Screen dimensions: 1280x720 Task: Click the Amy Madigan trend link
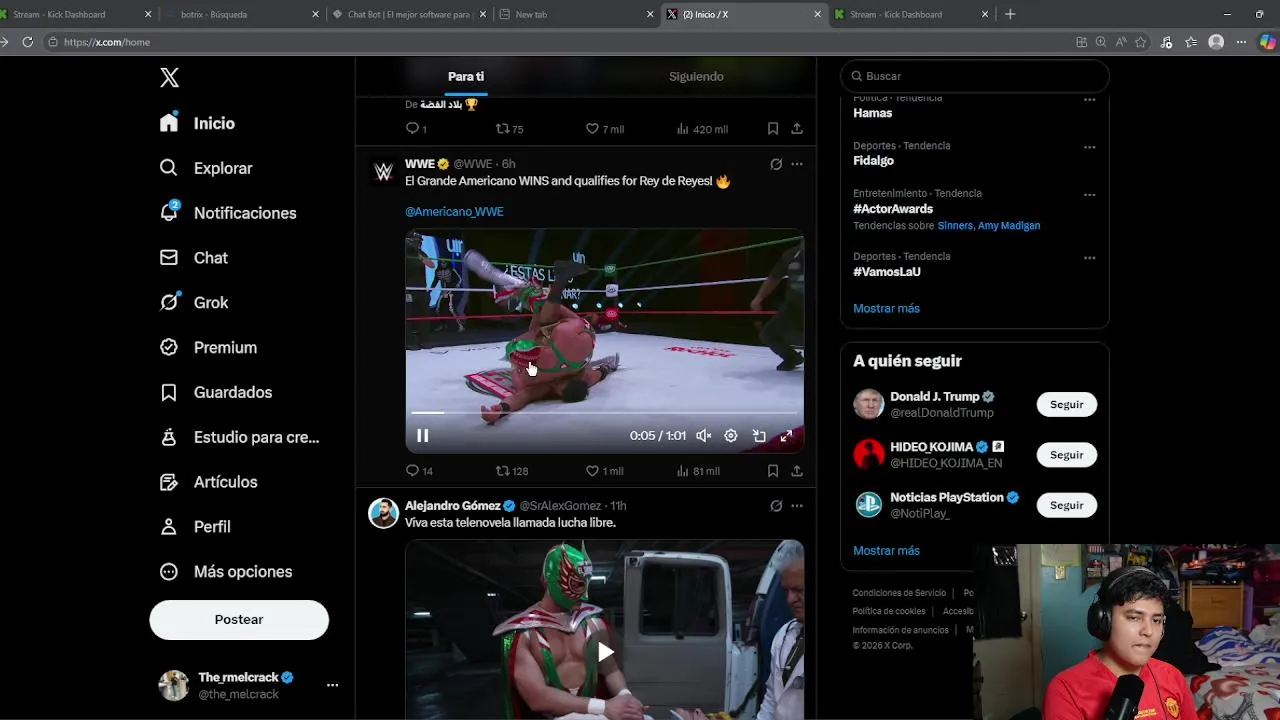pos(1011,226)
